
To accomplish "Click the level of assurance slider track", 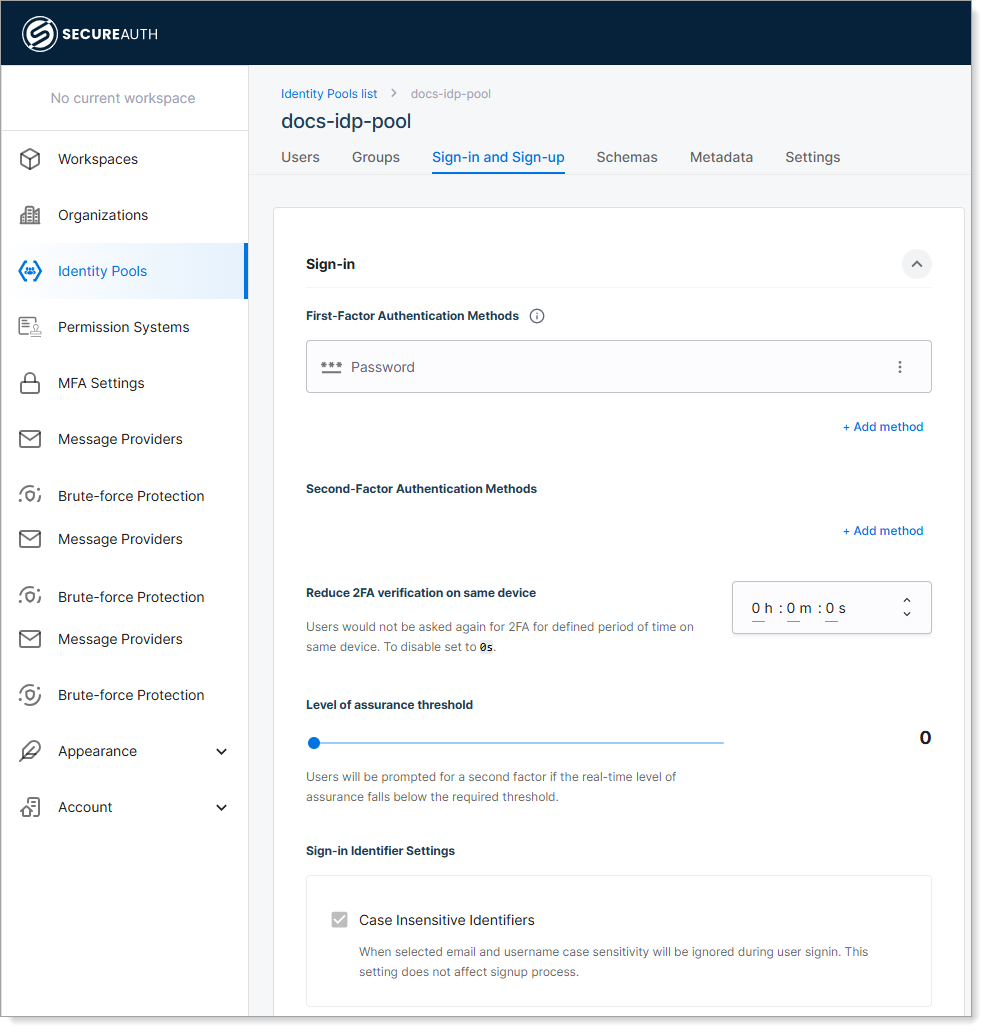I will pyautogui.click(x=515, y=743).
